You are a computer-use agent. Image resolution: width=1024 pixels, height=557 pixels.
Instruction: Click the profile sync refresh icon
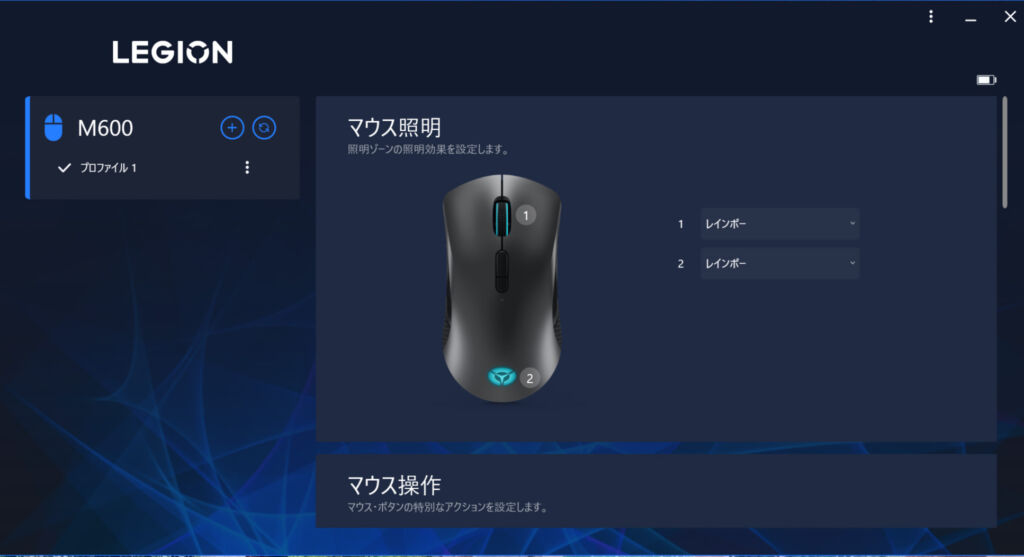coord(264,127)
